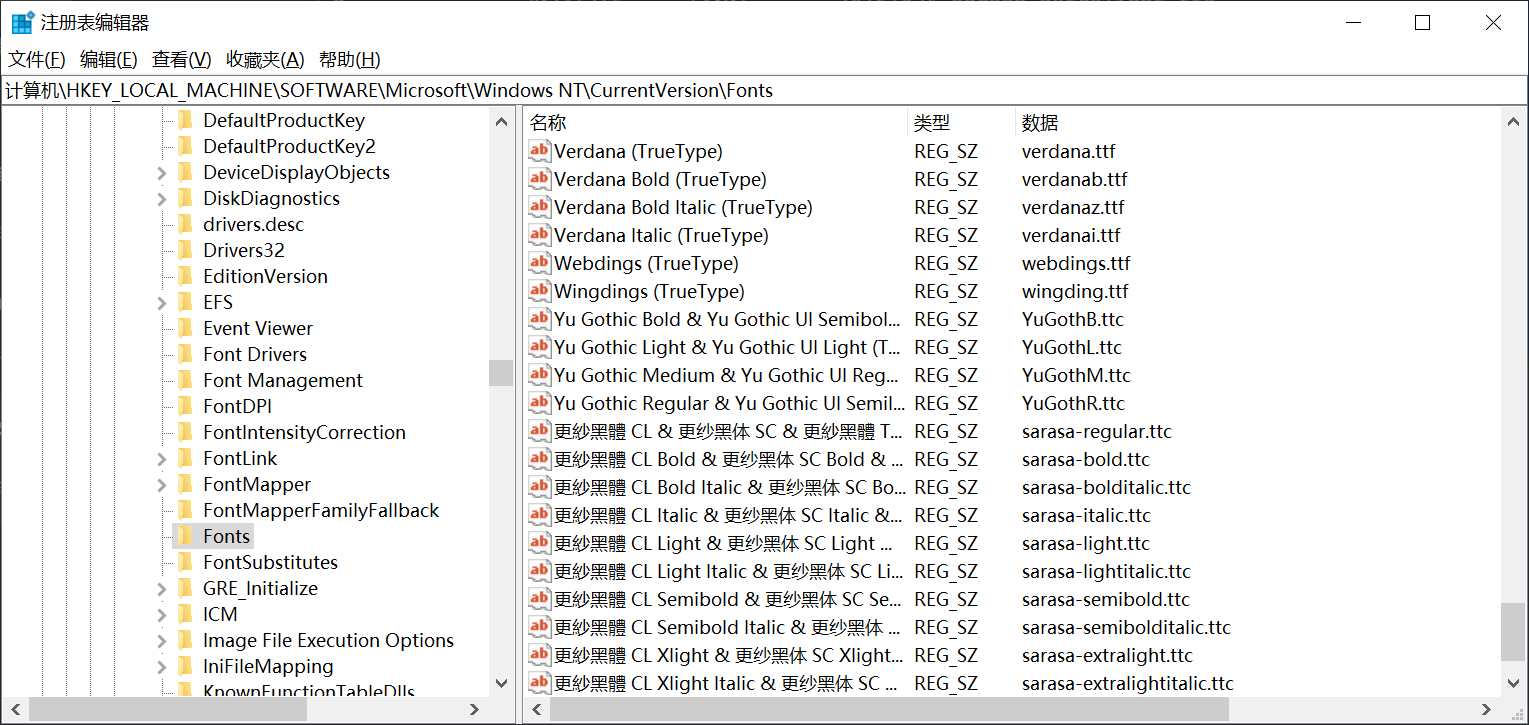Click the ab icon beside Webdings (TrueType)
This screenshot has height=725, width=1529.
coord(539,263)
